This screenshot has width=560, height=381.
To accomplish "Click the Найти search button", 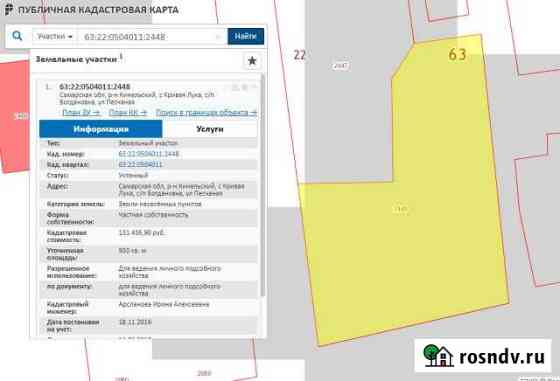I will pyautogui.click(x=246, y=36).
